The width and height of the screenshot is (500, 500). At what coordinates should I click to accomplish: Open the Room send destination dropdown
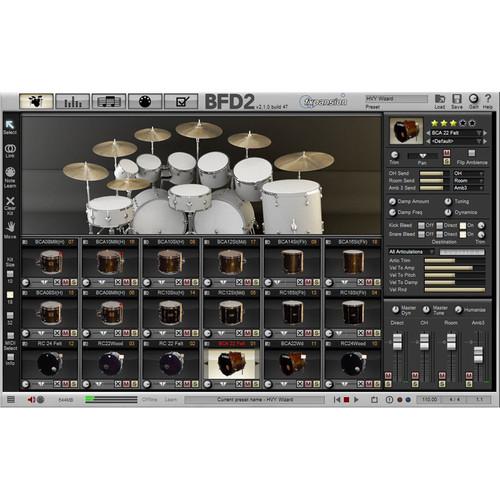[x=468, y=181]
